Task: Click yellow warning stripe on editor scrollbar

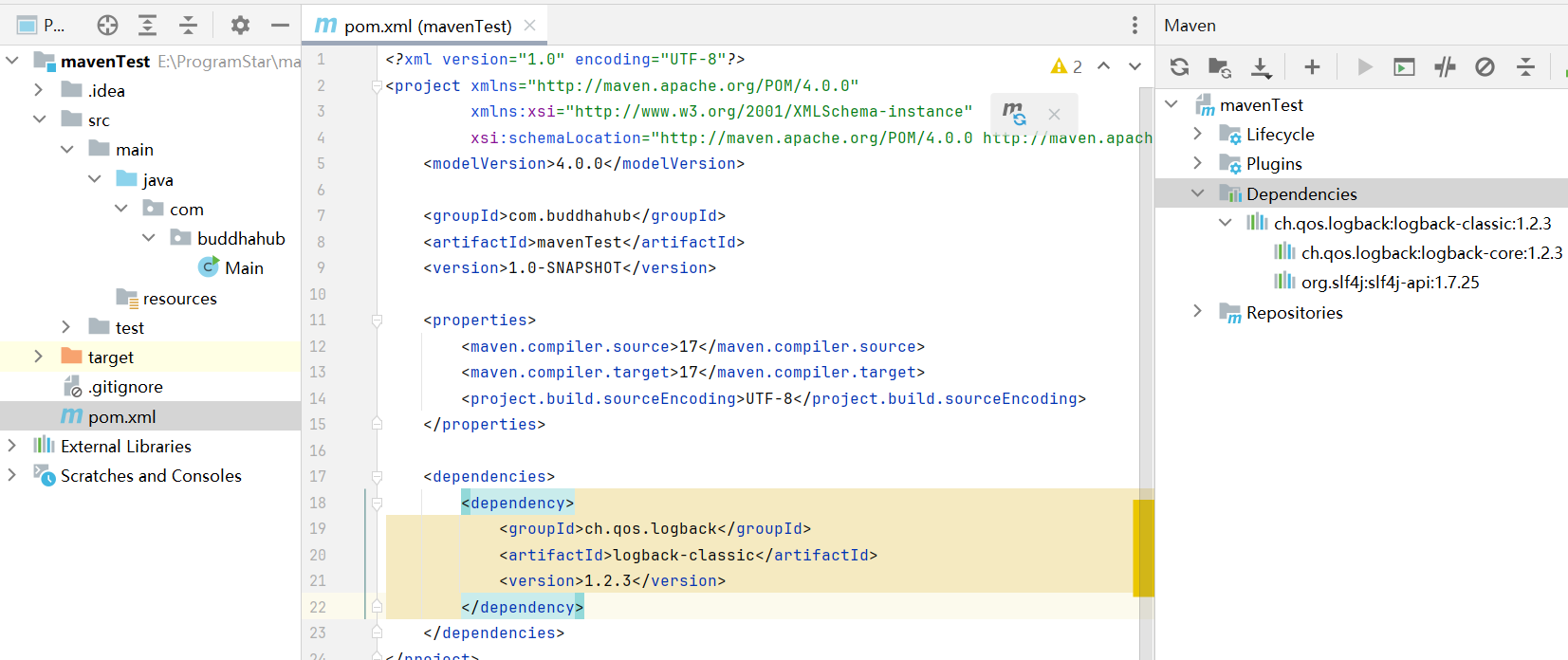Action: tap(1143, 547)
